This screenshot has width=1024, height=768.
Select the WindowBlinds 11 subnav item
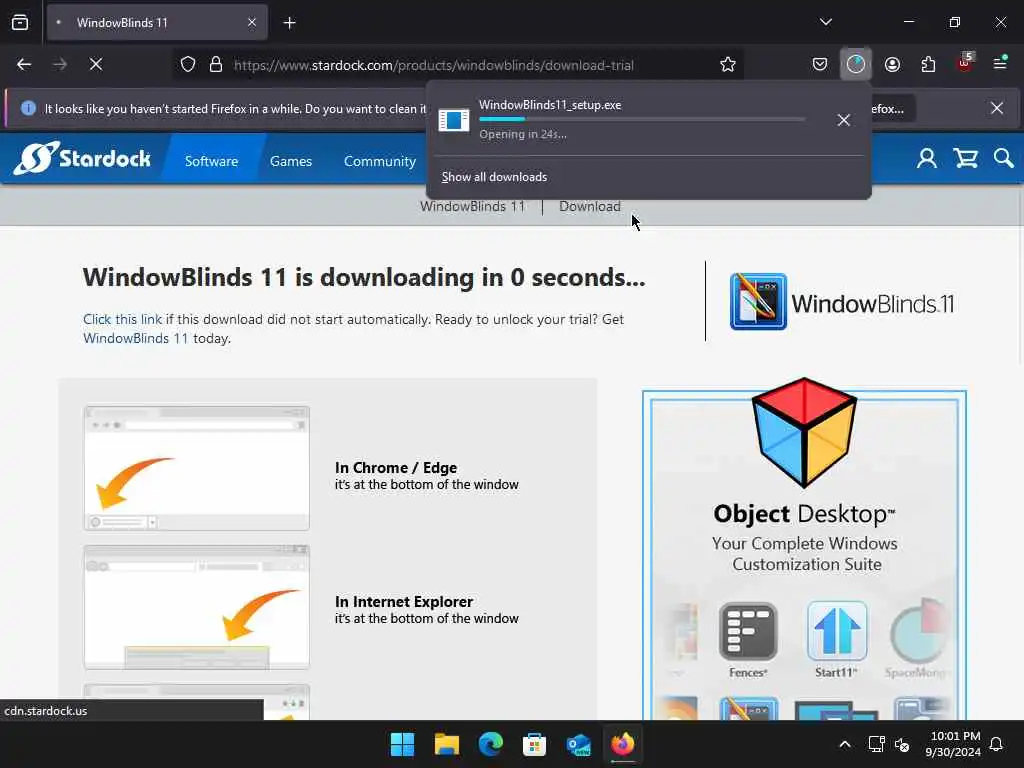click(x=472, y=206)
